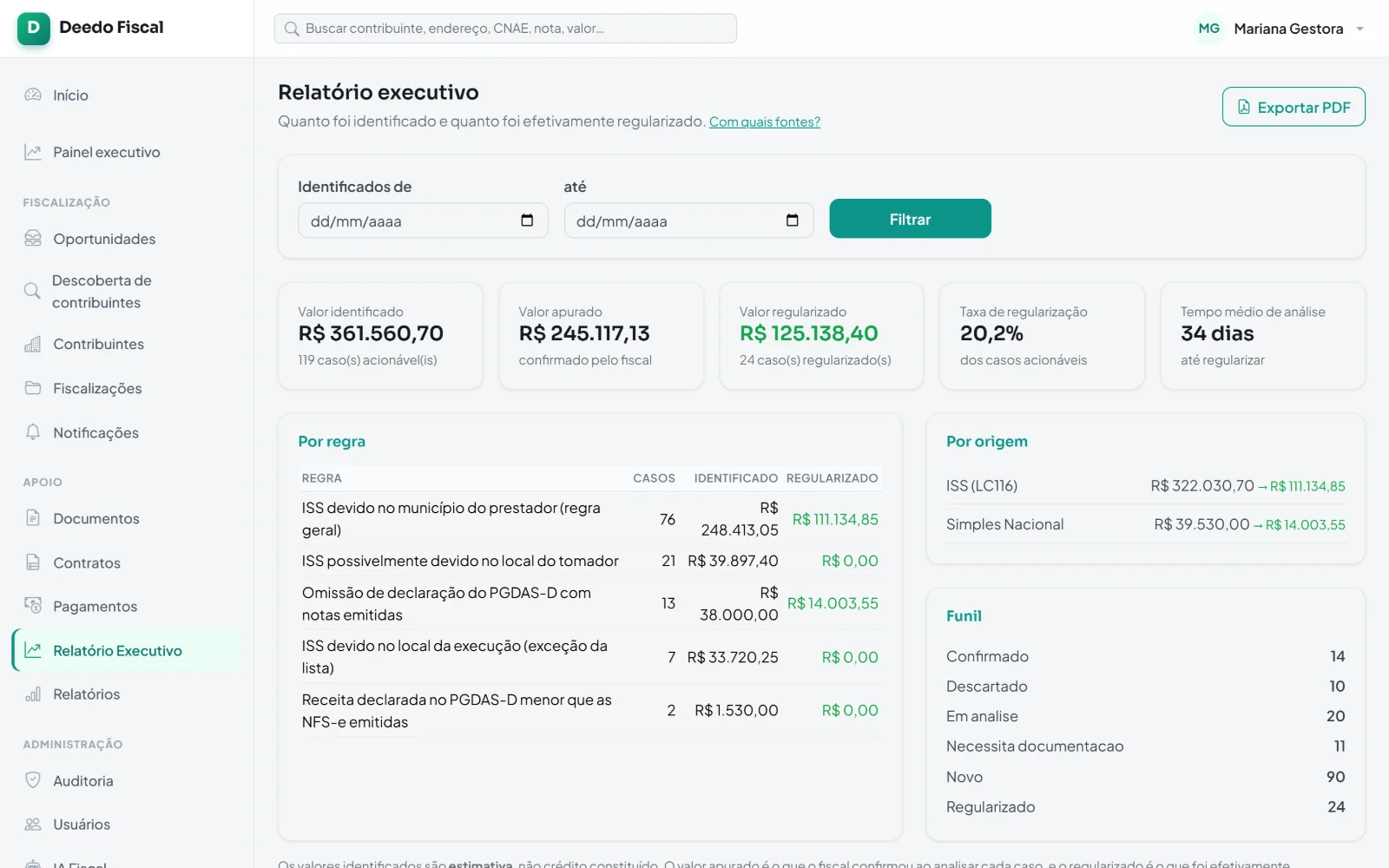The image size is (1389, 868).
Task: Go to Documentos in the sidebar
Action: (128, 518)
